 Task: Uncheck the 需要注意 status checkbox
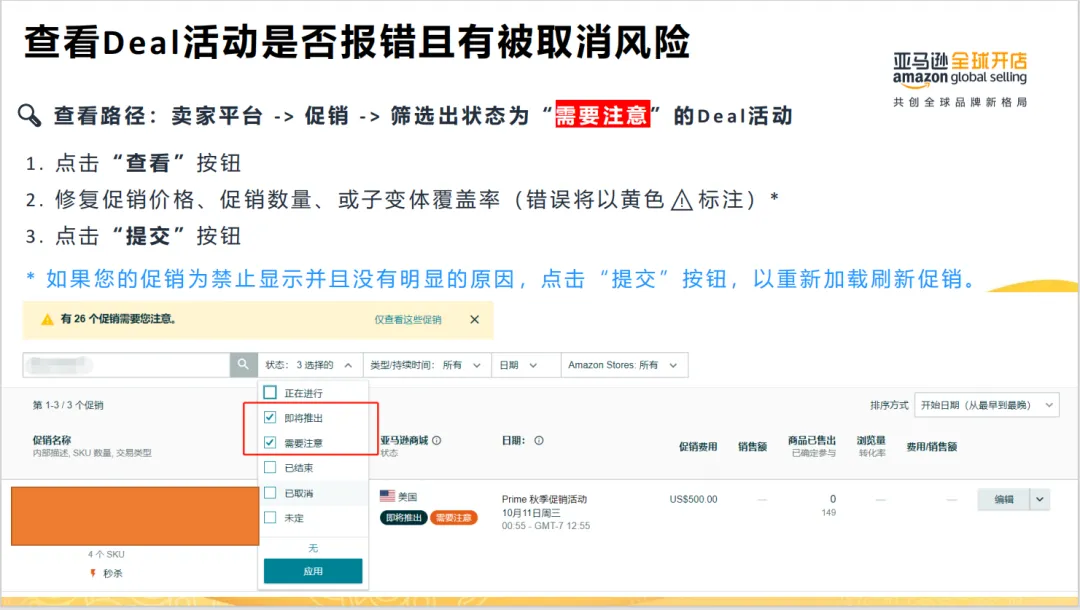click(270, 442)
